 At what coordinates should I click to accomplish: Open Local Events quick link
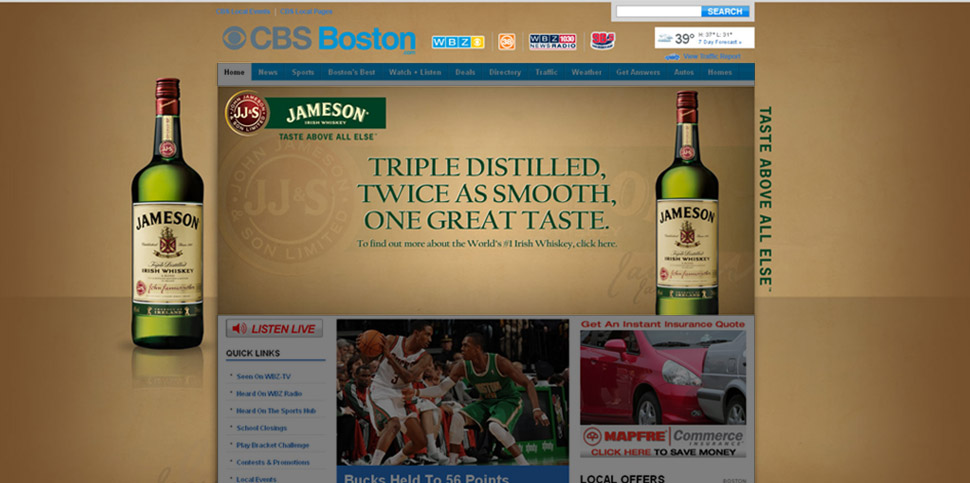(256, 479)
